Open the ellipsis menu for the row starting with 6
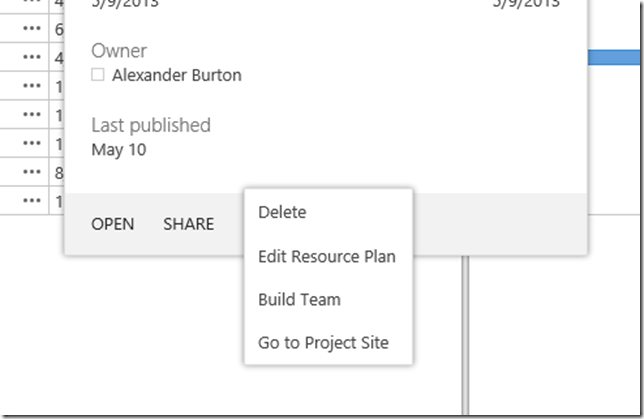 click(x=32, y=30)
